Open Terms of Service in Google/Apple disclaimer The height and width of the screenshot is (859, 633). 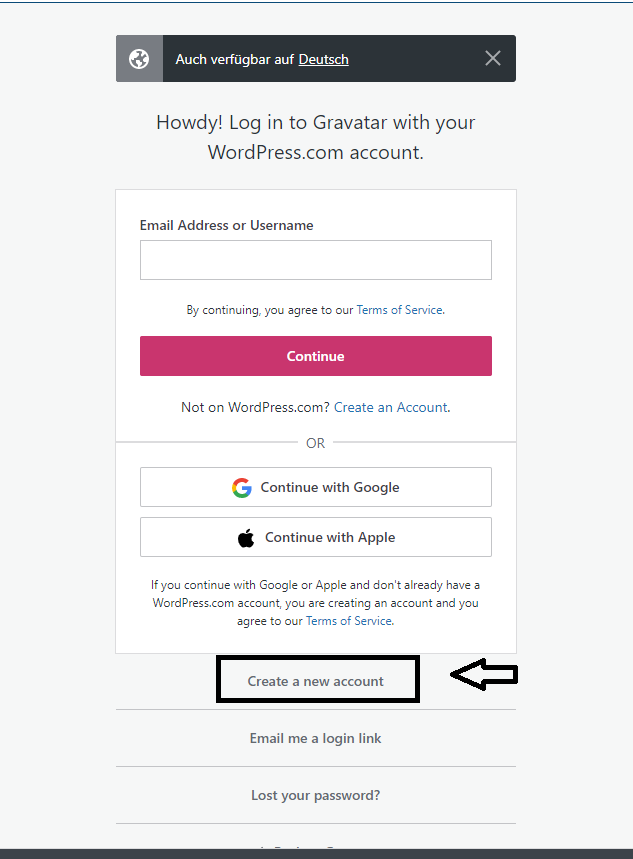pos(349,621)
